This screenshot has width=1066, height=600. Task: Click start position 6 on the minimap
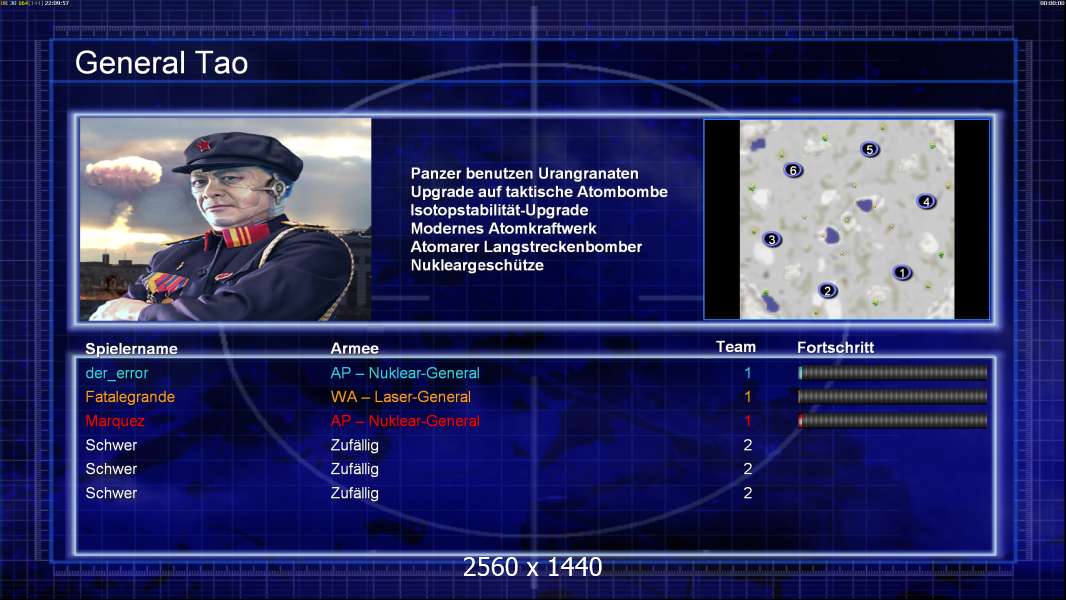[793, 171]
